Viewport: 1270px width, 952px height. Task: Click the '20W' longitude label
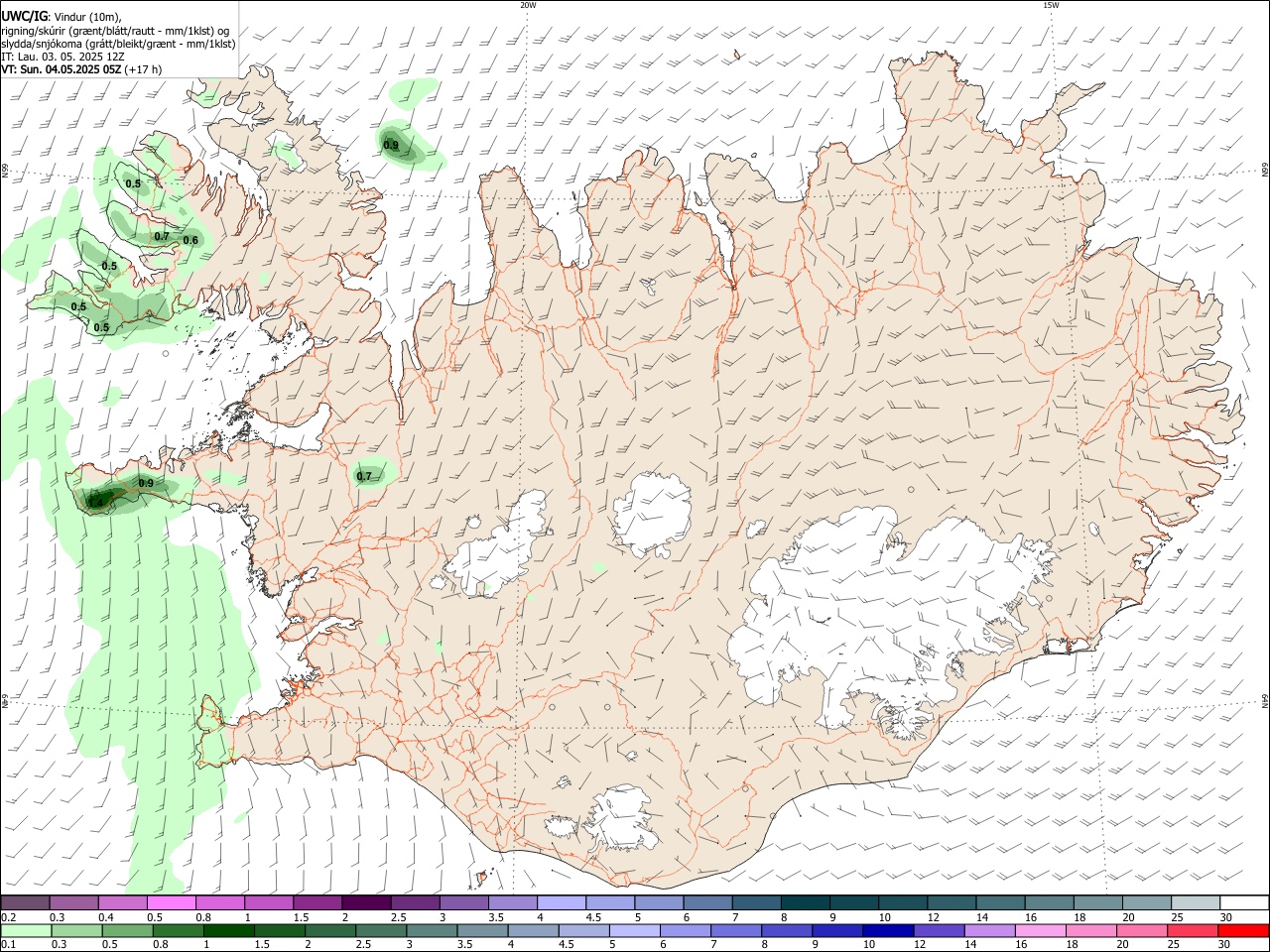pyautogui.click(x=528, y=5)
